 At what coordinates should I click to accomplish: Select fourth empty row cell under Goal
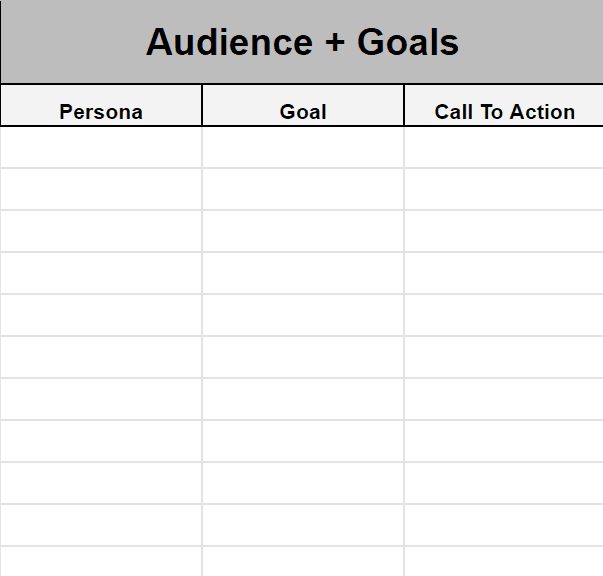(x=303, y=273)
